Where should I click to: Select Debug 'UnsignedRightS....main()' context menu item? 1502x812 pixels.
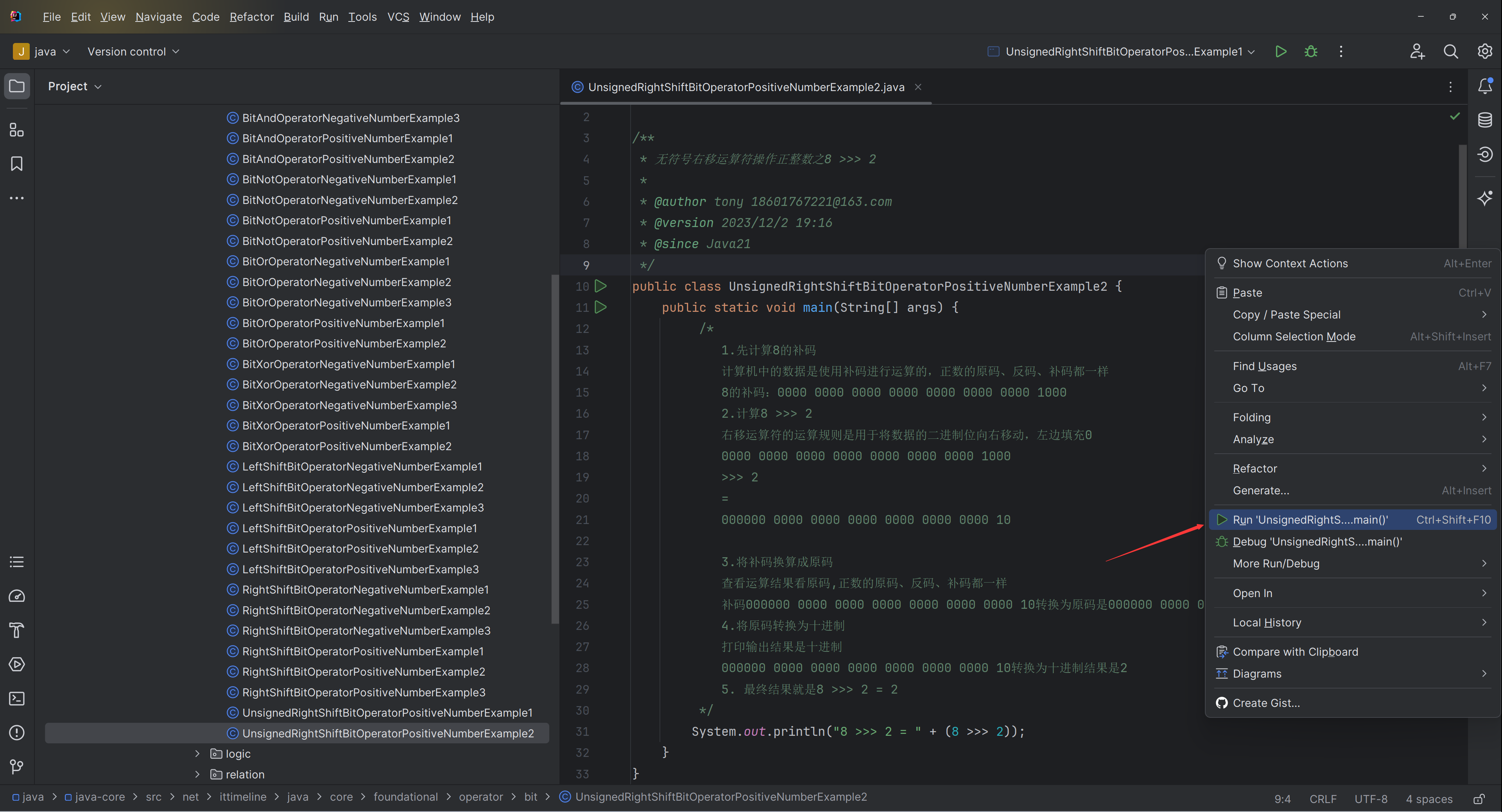tap(1353, 542)
